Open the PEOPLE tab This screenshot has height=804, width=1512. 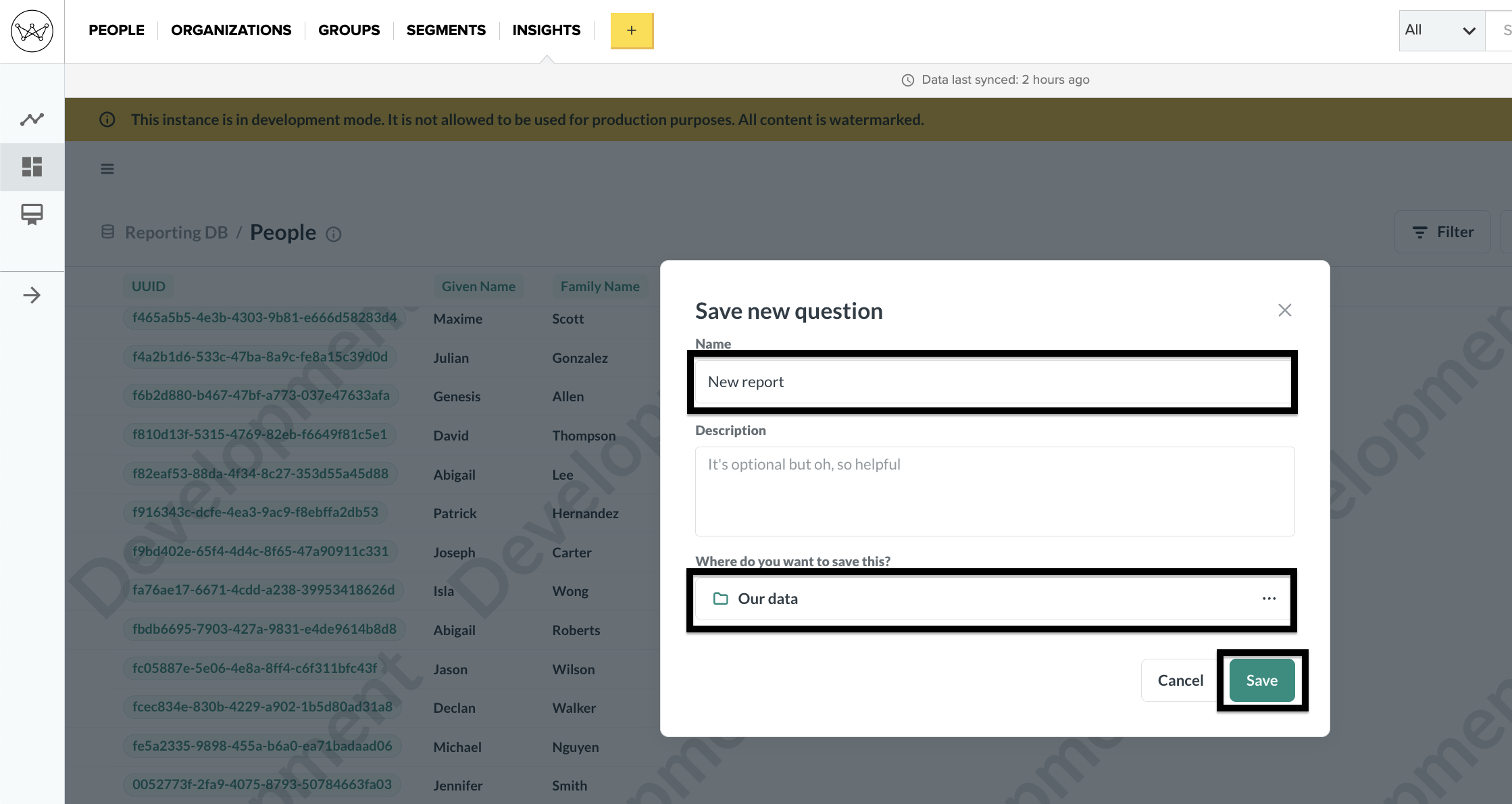tap(116, 30)
